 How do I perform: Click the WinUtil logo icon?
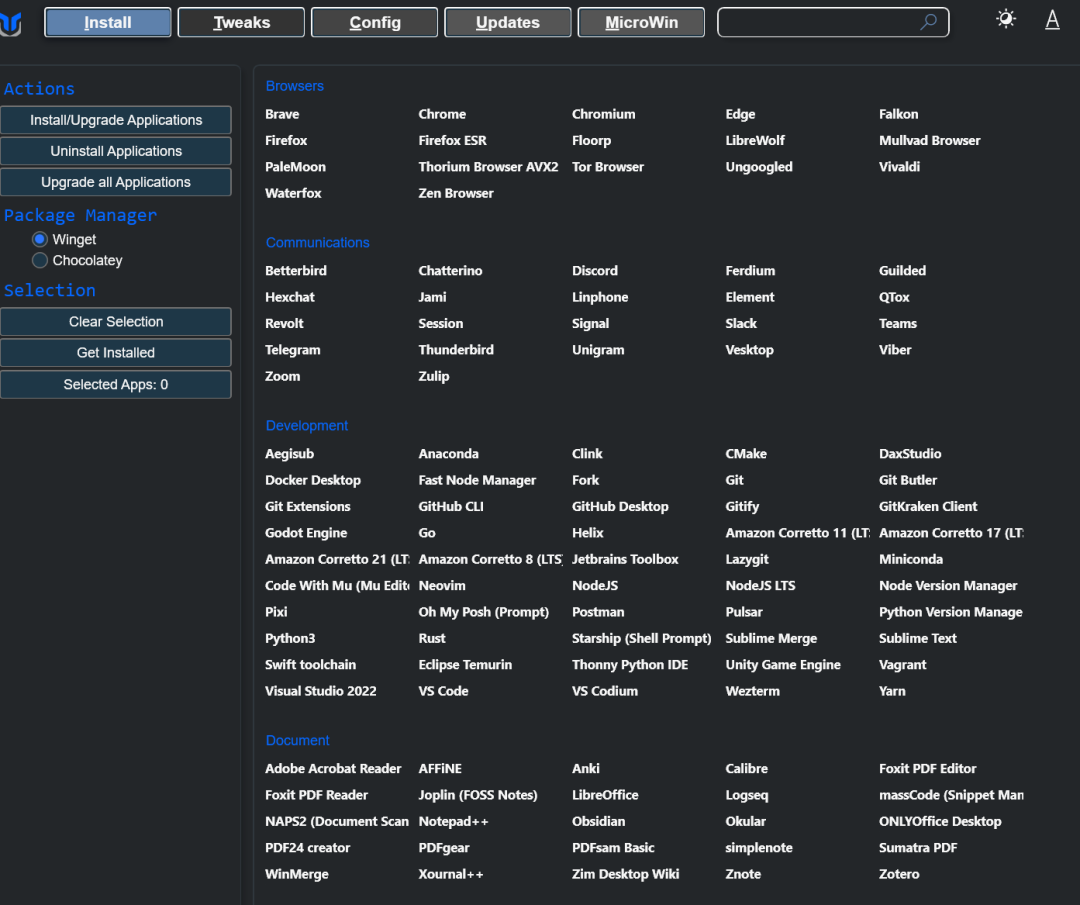[10, 23]
